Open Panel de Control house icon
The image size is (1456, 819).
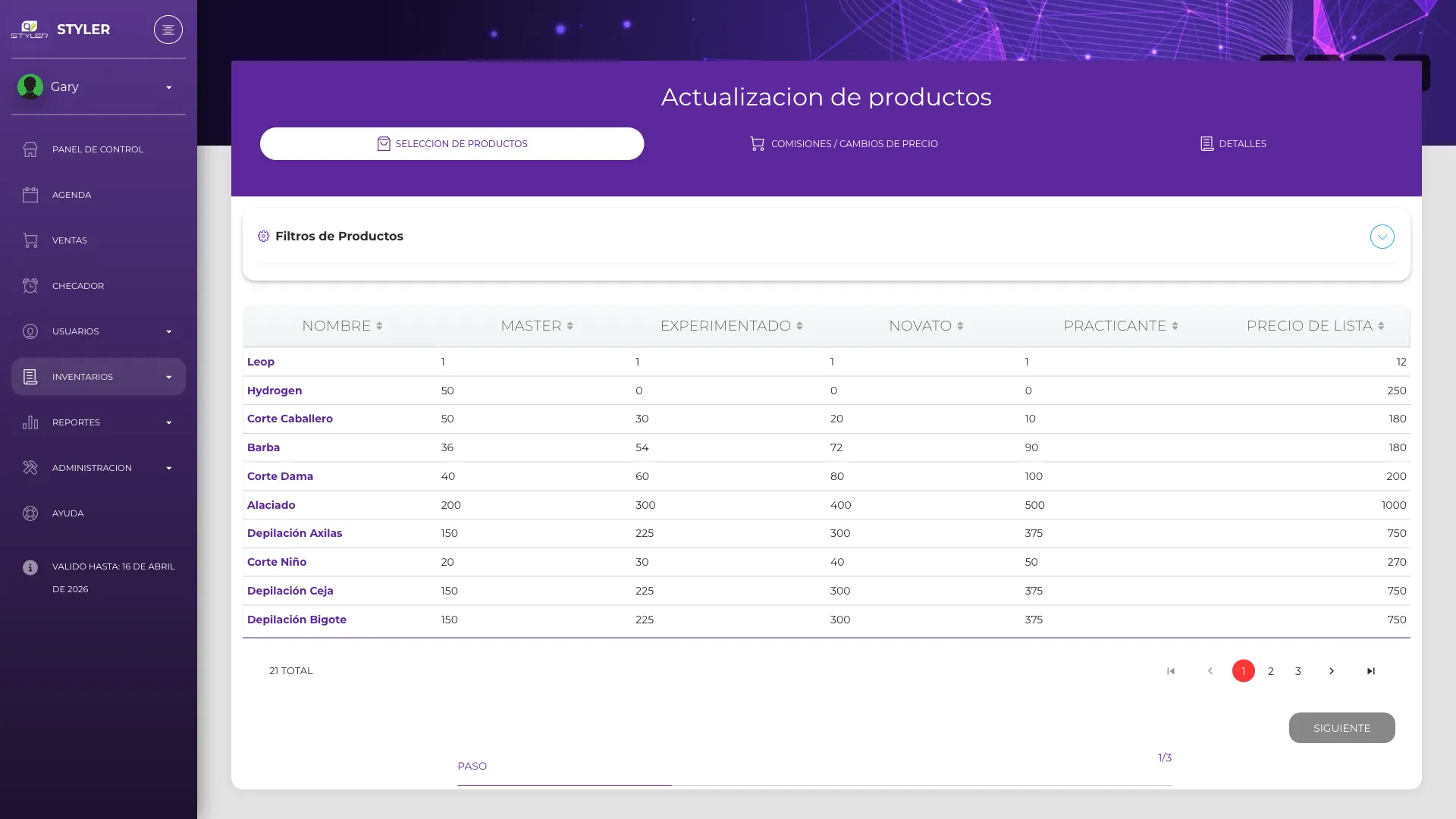30,149
